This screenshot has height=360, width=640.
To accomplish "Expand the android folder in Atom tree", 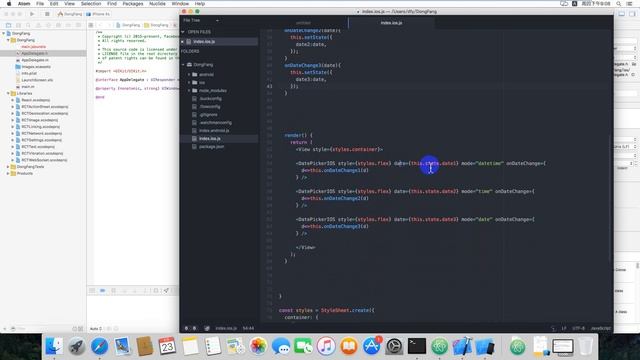I will [x=189, y=75].
